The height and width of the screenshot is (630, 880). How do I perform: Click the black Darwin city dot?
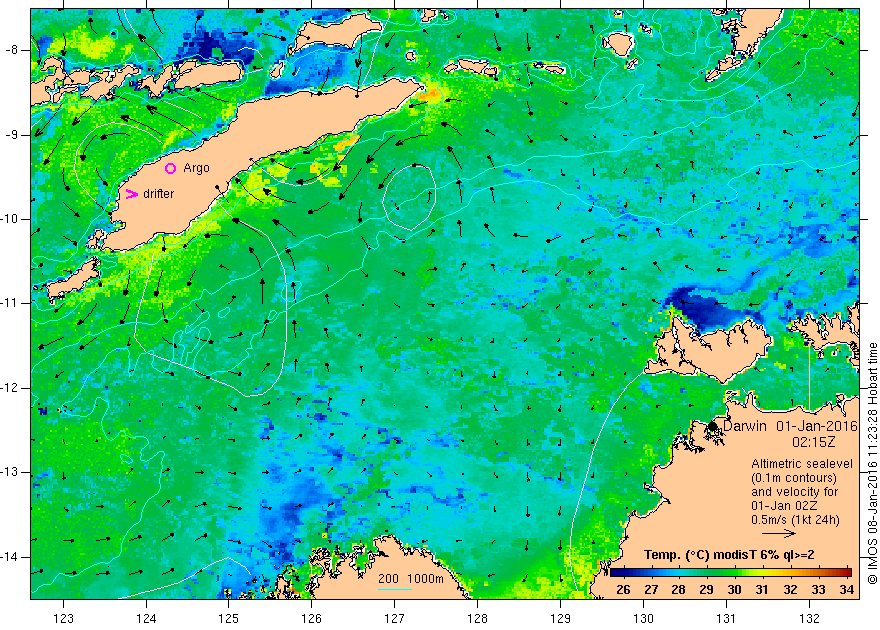click(712, 426)
